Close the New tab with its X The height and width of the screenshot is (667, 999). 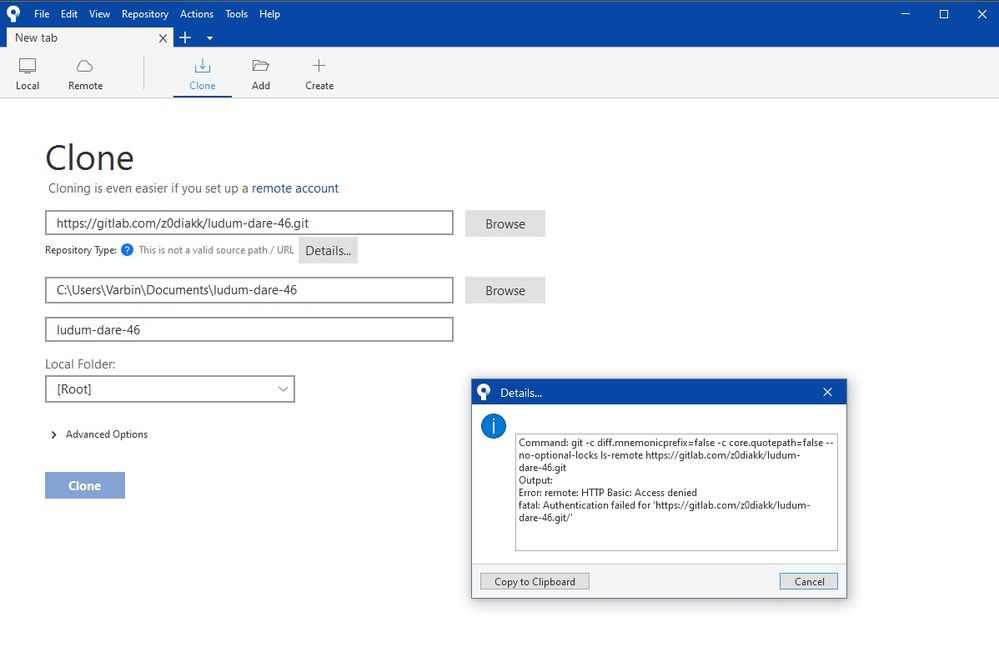pos(162,38)
